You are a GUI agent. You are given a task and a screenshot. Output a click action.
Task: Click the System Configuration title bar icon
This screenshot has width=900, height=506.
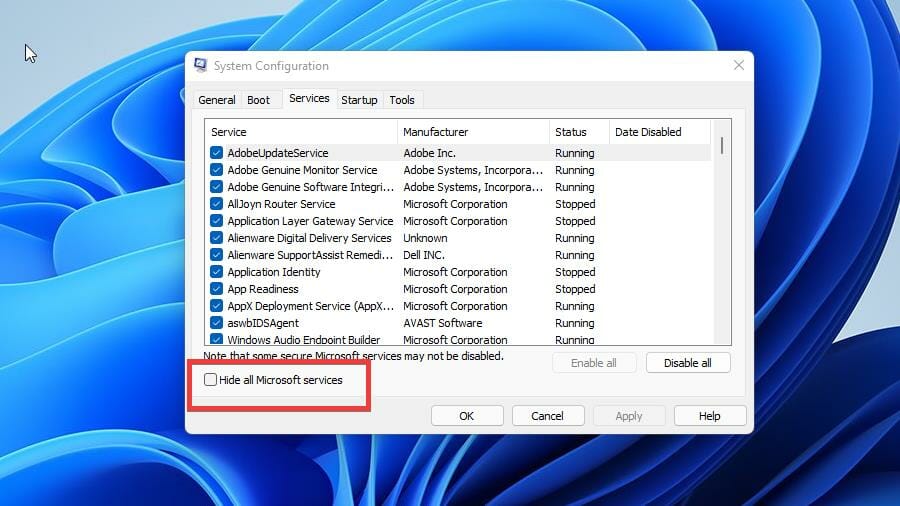(x=200, y=65)
